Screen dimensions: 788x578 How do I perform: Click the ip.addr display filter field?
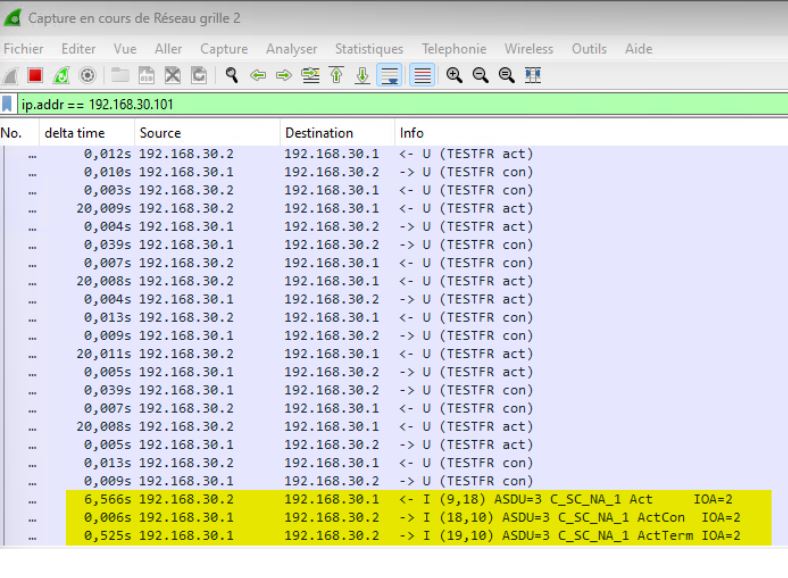(x=402, y=105)
